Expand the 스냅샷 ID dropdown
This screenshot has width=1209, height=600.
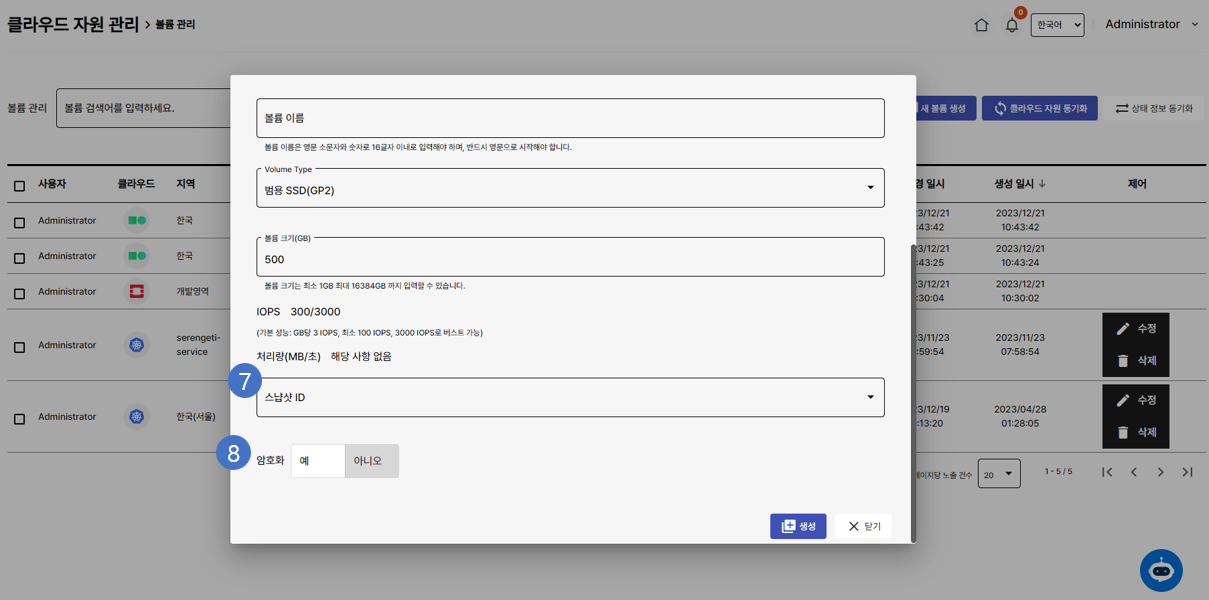click(x=570, y=397)
